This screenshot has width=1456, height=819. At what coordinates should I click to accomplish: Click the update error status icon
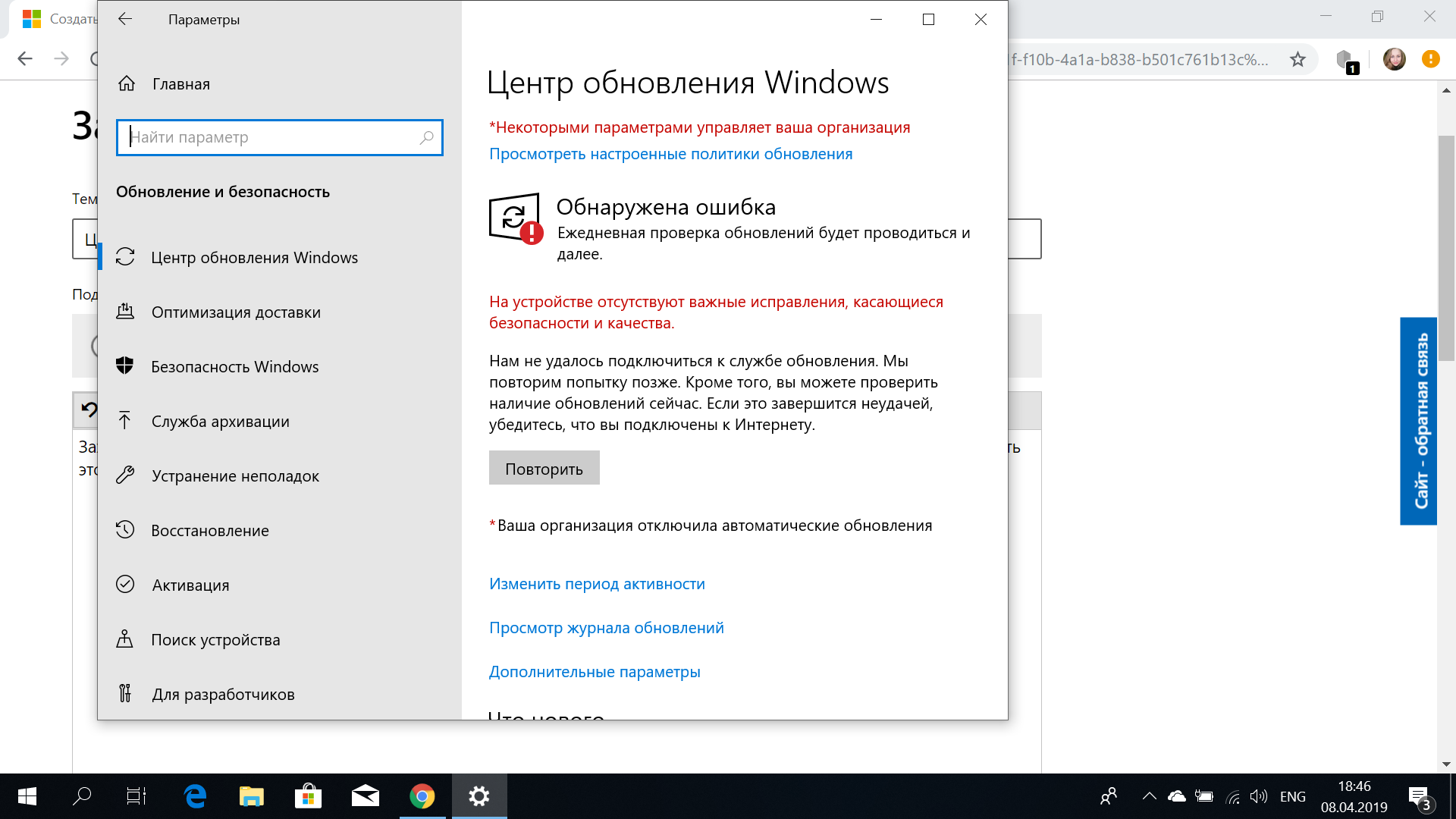516,219
